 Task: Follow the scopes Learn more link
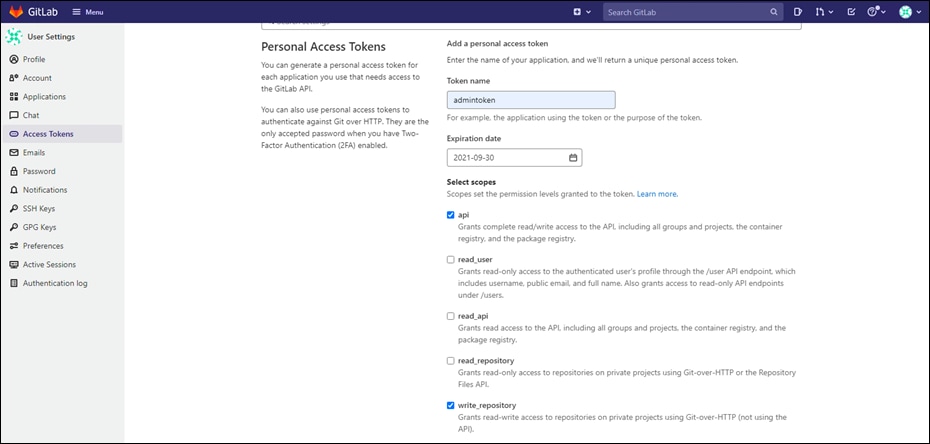point(657,194)
